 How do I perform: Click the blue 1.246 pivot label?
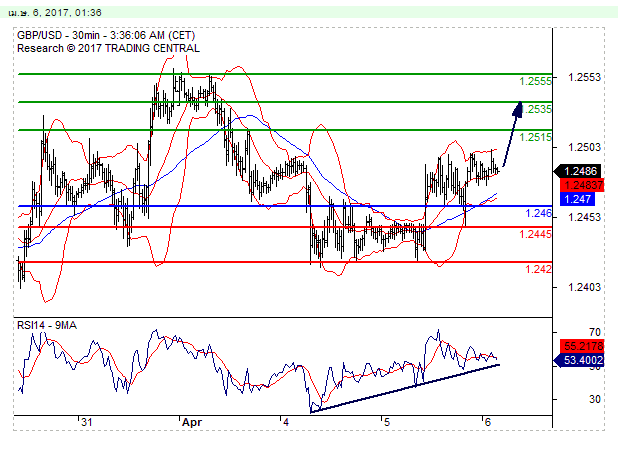click(x=538, y=214)
